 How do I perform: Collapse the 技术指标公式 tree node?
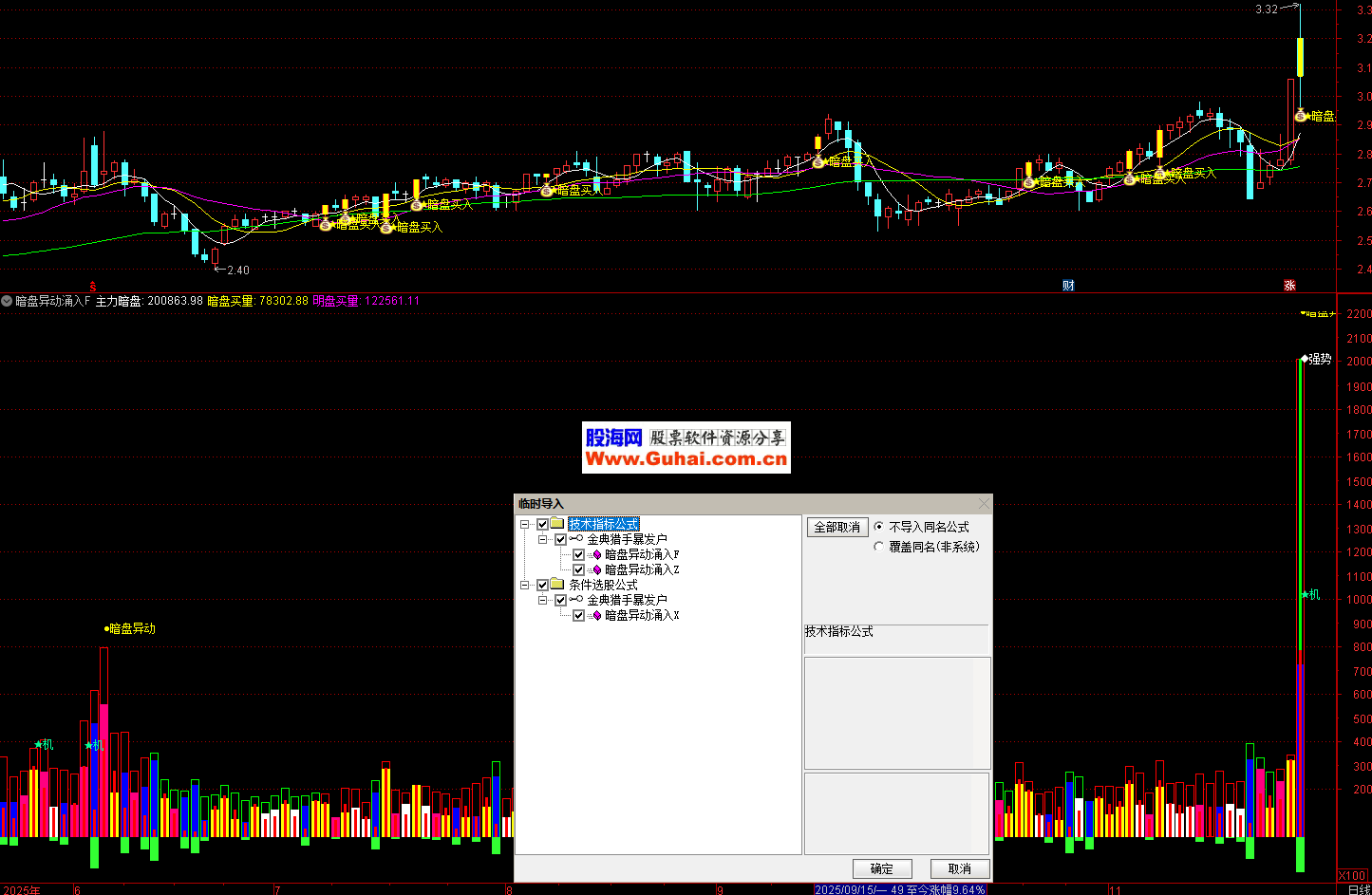pyautogui.click(x=525, y=524)
